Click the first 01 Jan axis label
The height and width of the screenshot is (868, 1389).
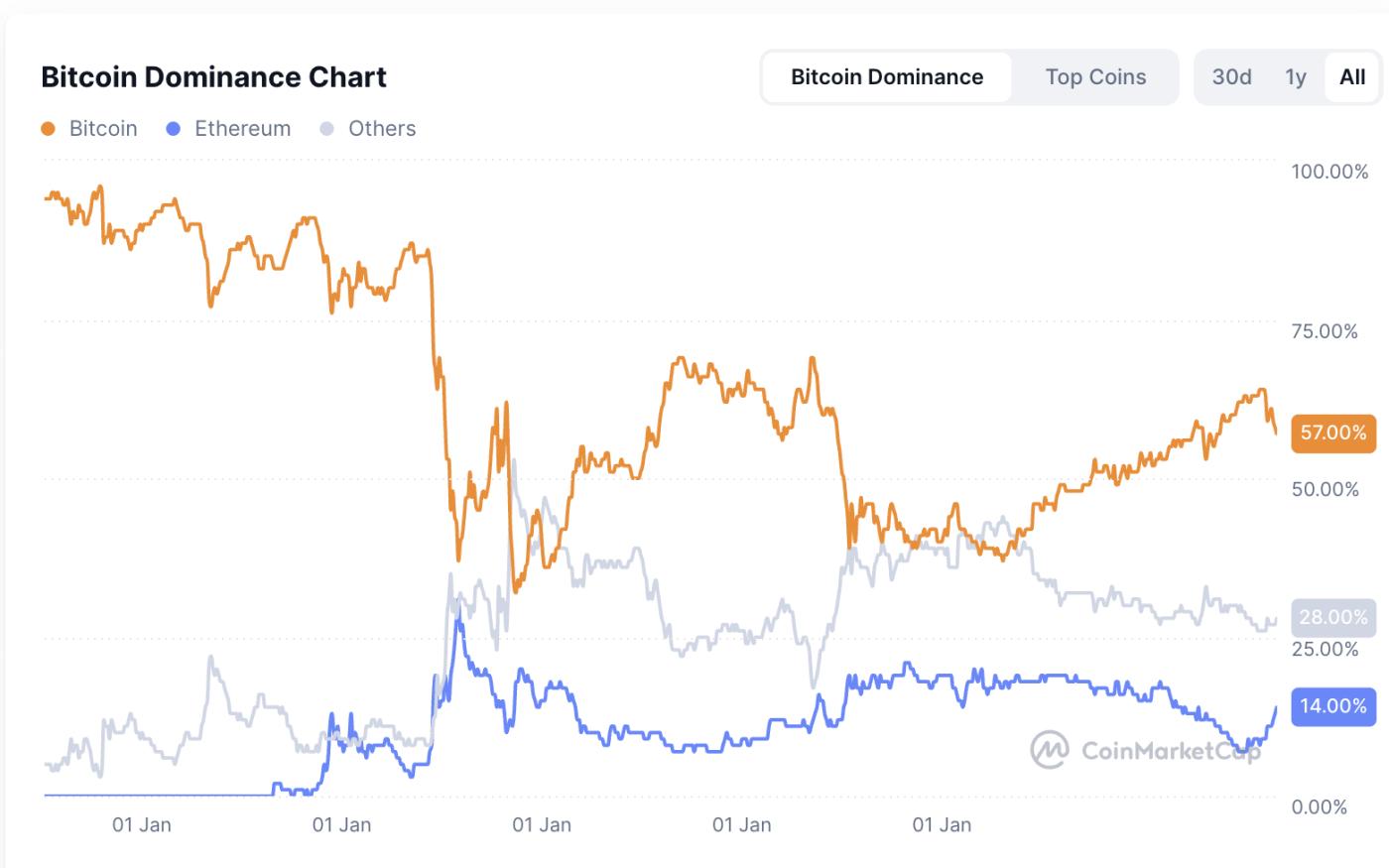click(142, 824)
